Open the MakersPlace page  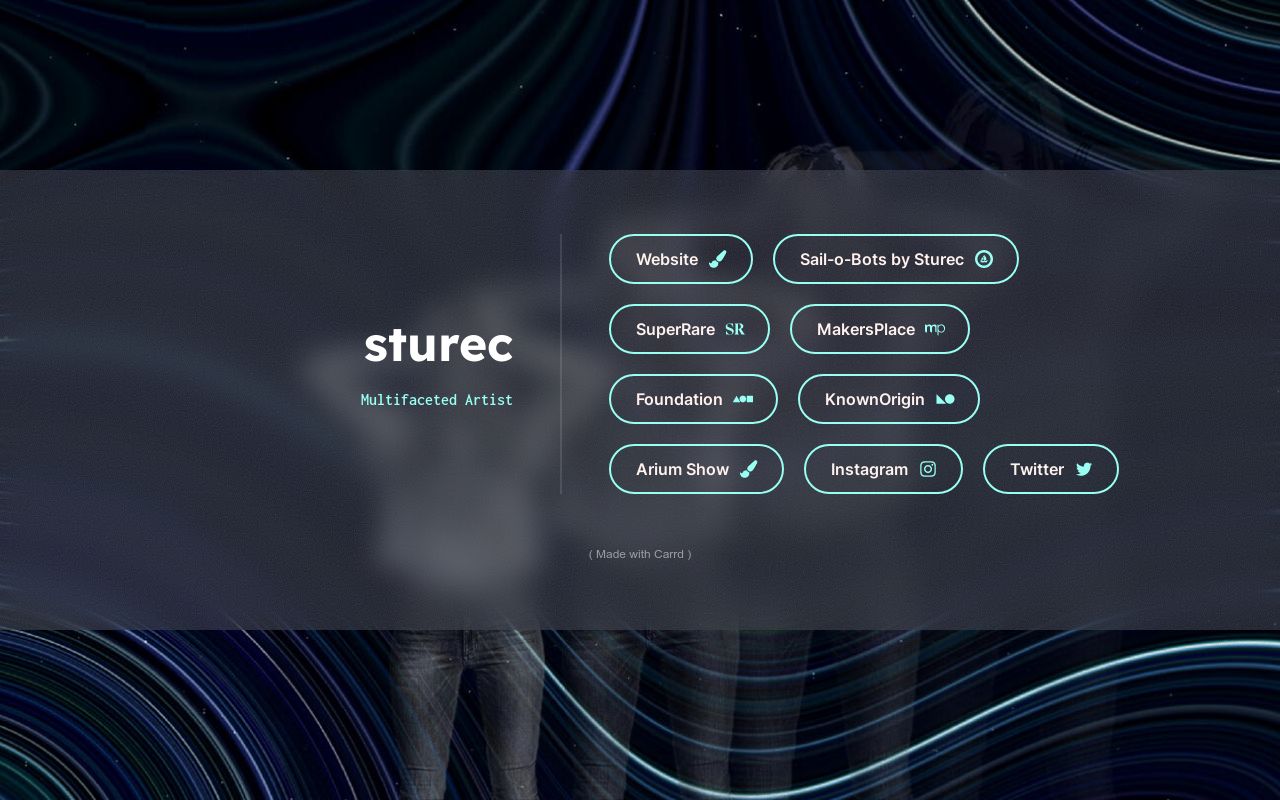(x=879, y=329)
